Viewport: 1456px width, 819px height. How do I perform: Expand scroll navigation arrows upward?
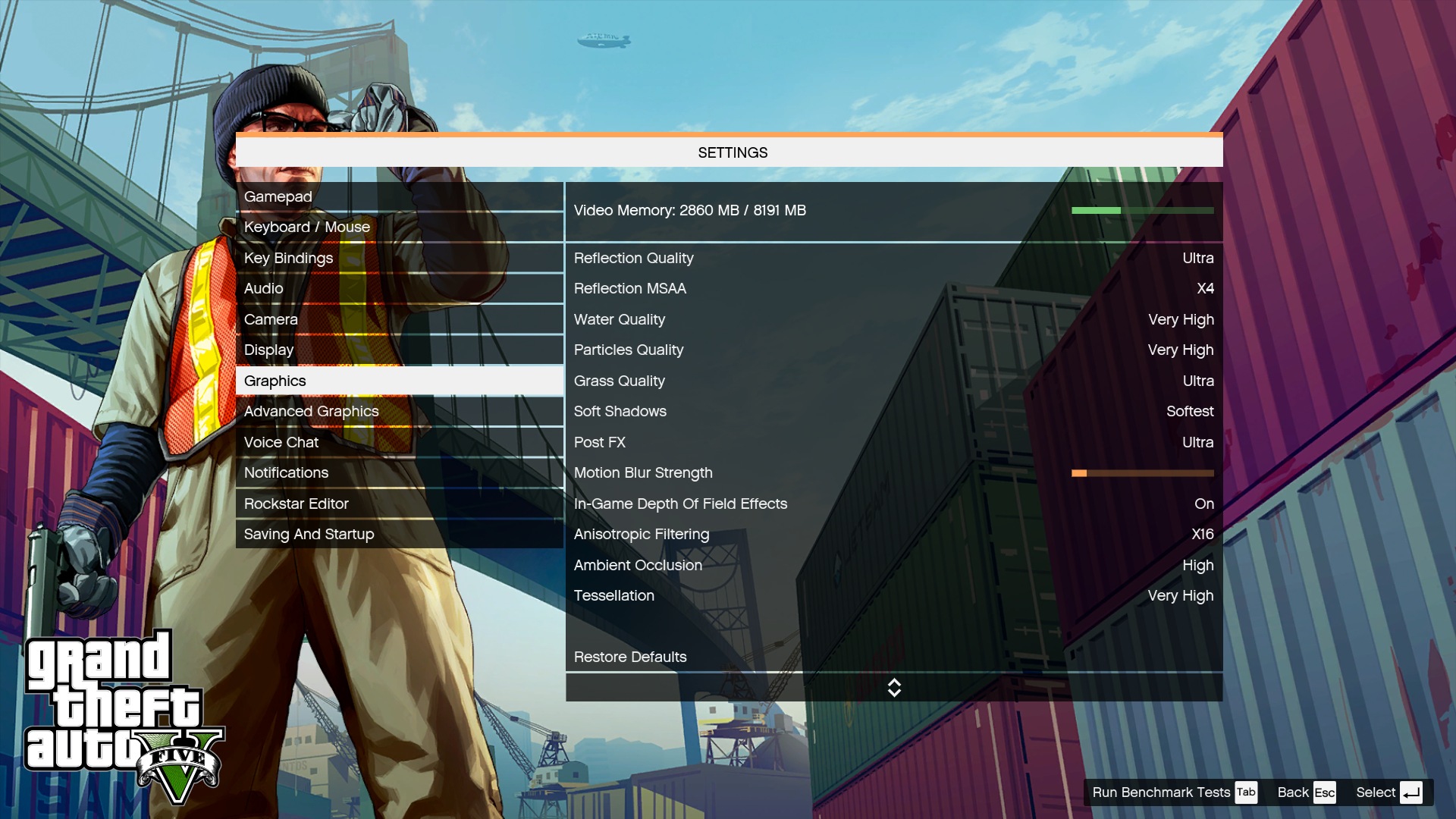(893, 682)
